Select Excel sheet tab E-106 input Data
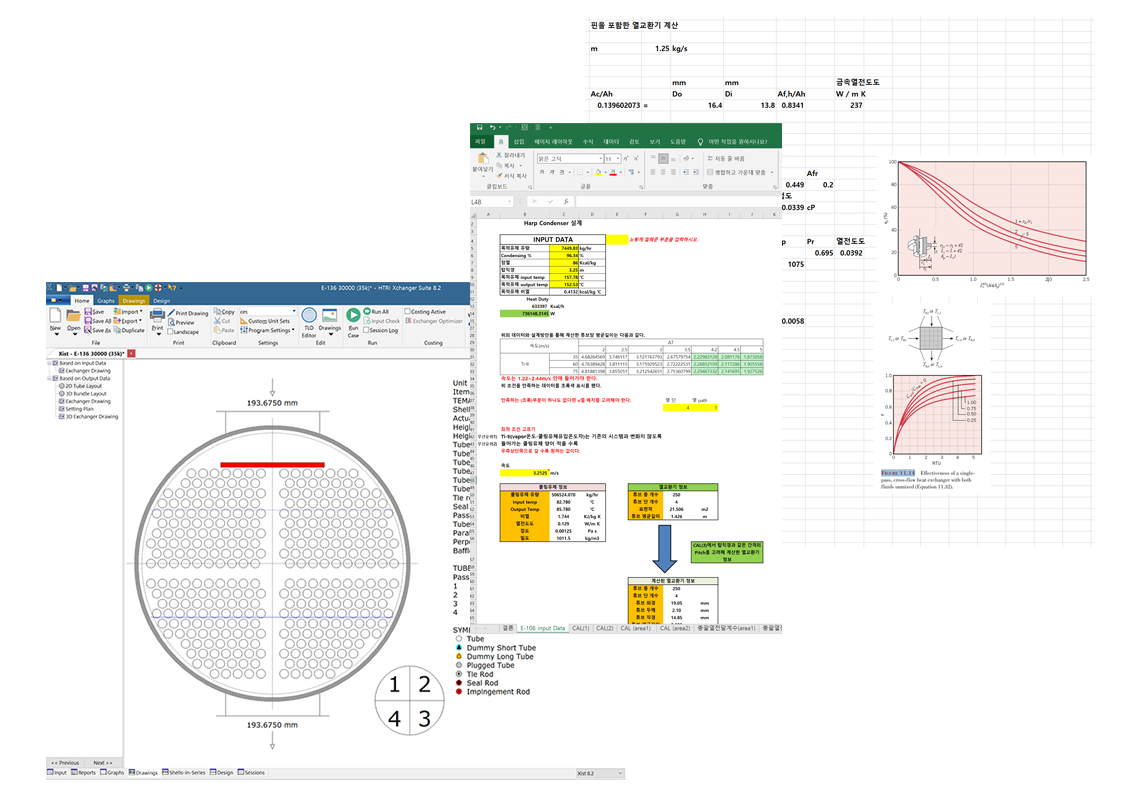 click(x=543, y=628)
